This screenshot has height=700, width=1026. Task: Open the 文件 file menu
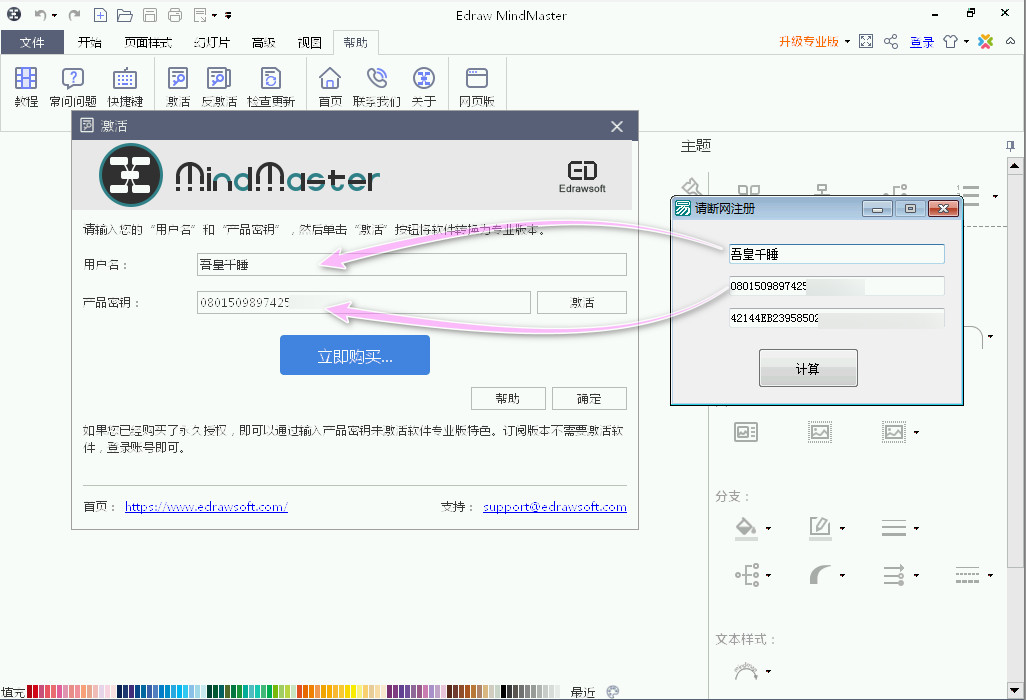pyautogui.click(x=32, y=43)
